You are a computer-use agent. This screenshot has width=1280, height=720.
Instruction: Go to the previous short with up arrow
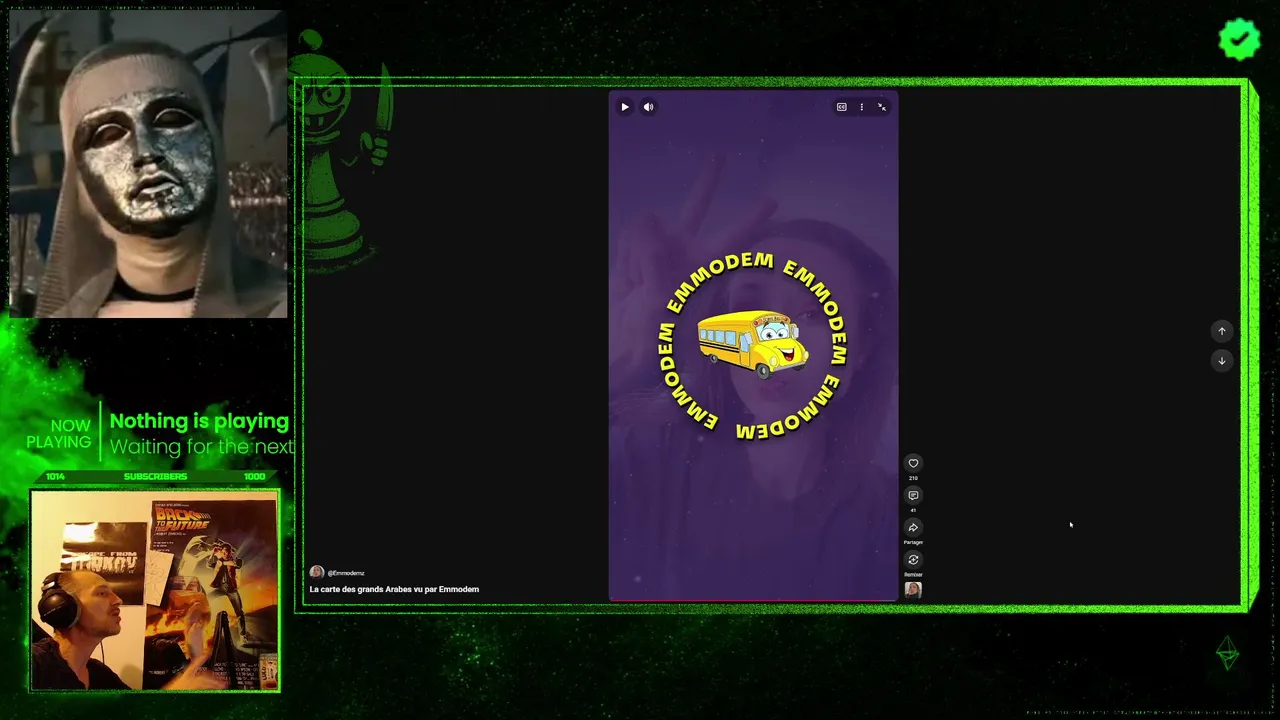(1221, 331)
